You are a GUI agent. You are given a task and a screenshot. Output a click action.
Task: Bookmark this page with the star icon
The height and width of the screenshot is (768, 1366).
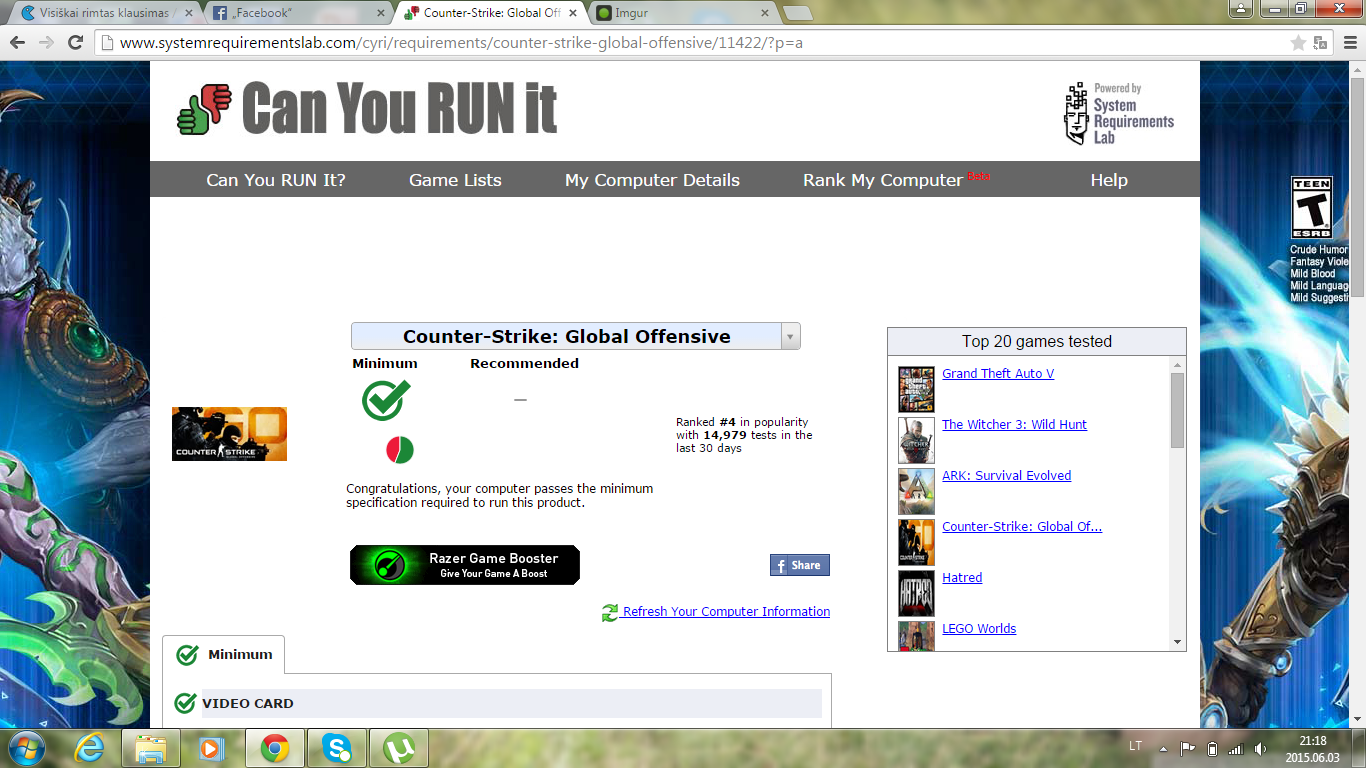[x=1298, y=43]
